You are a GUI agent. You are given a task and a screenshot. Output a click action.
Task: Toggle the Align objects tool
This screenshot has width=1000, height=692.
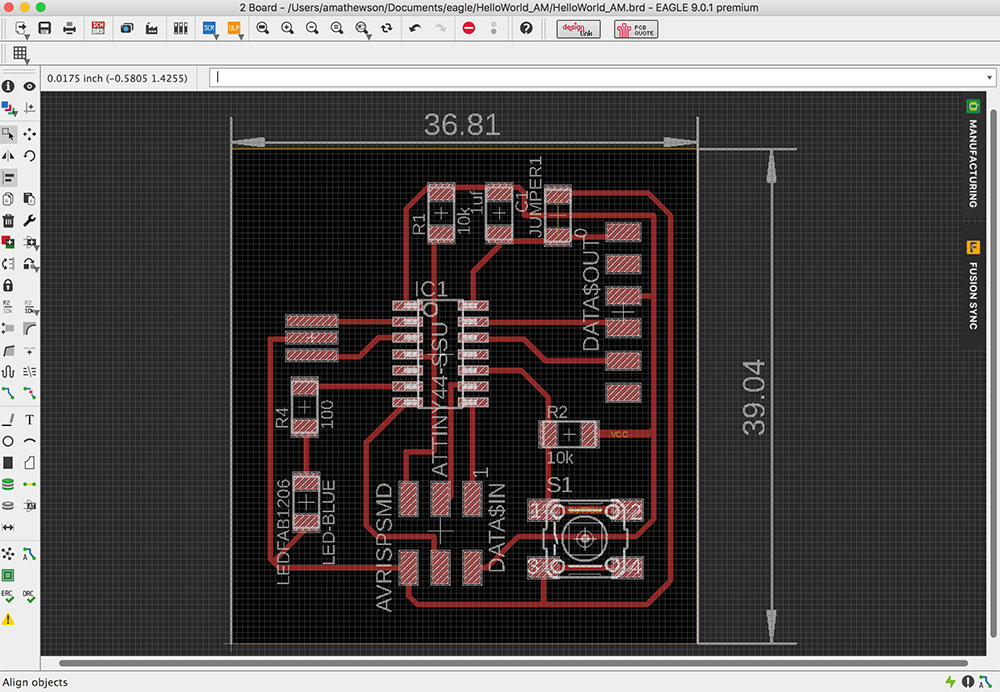[8, 177]
